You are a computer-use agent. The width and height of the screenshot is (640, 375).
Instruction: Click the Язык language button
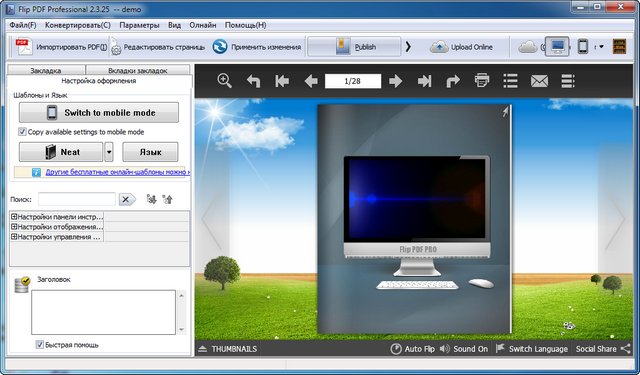150,152
